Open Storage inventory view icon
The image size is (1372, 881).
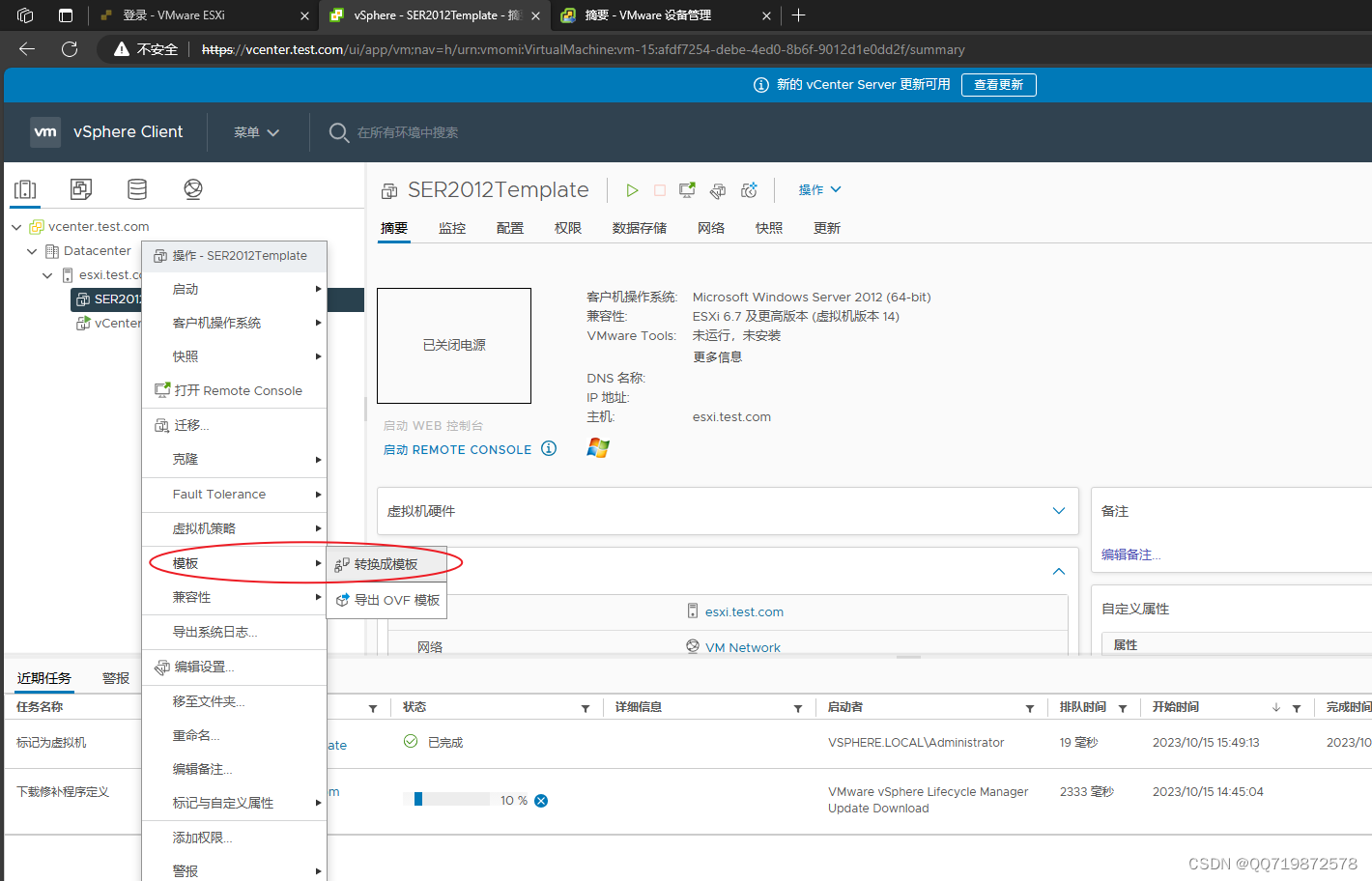137,189
